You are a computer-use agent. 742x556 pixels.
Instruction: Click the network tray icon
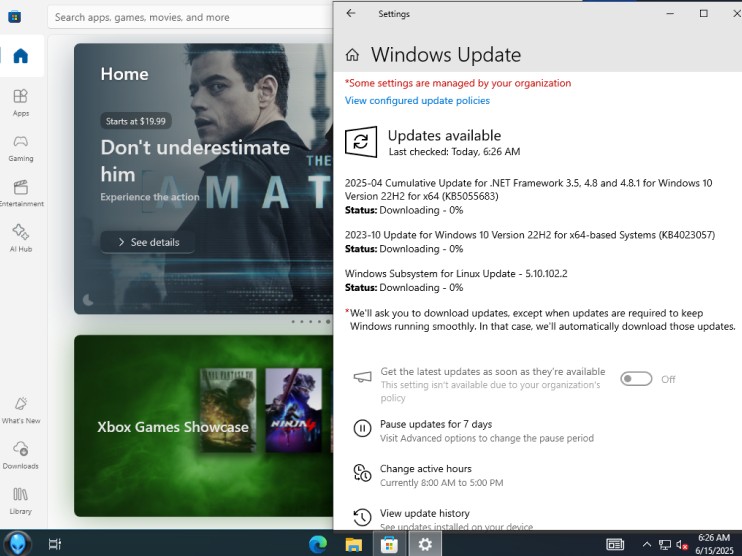click(665, 545)
